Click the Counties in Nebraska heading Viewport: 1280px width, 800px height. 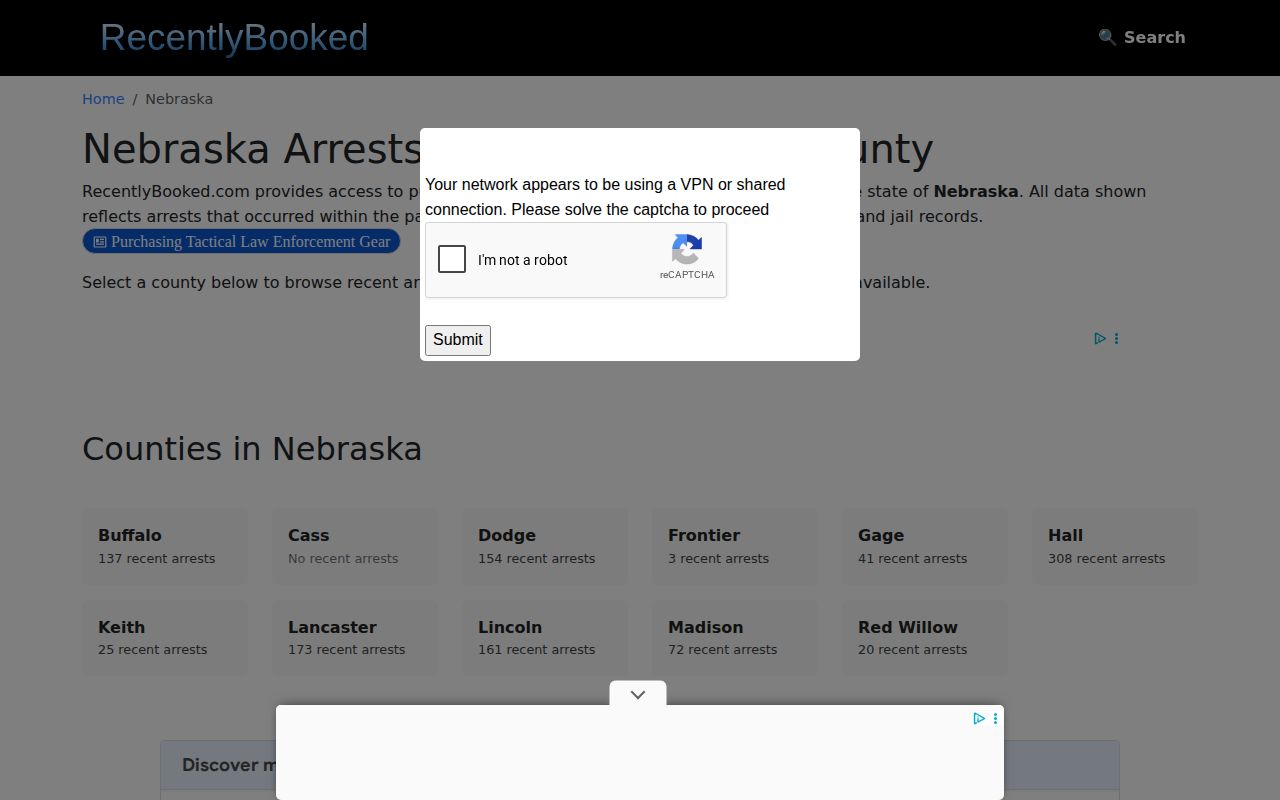coord(252,449)
